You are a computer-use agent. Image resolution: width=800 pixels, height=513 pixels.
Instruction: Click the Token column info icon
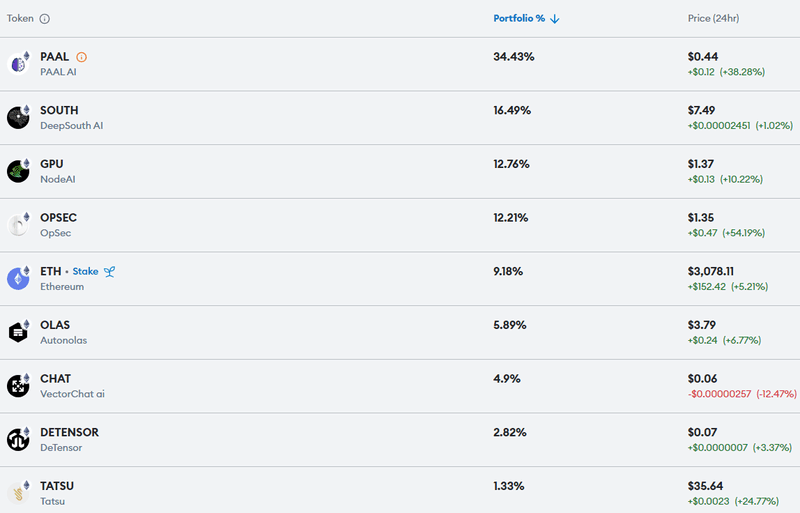[x=45, y=19]
